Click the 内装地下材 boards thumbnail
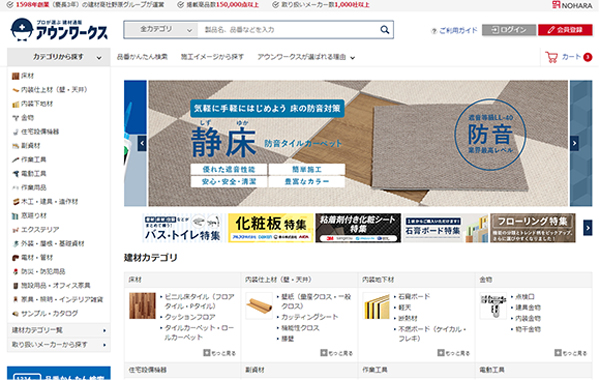The width and height of the screenshot is (600, 380). (x=376, y=306)
